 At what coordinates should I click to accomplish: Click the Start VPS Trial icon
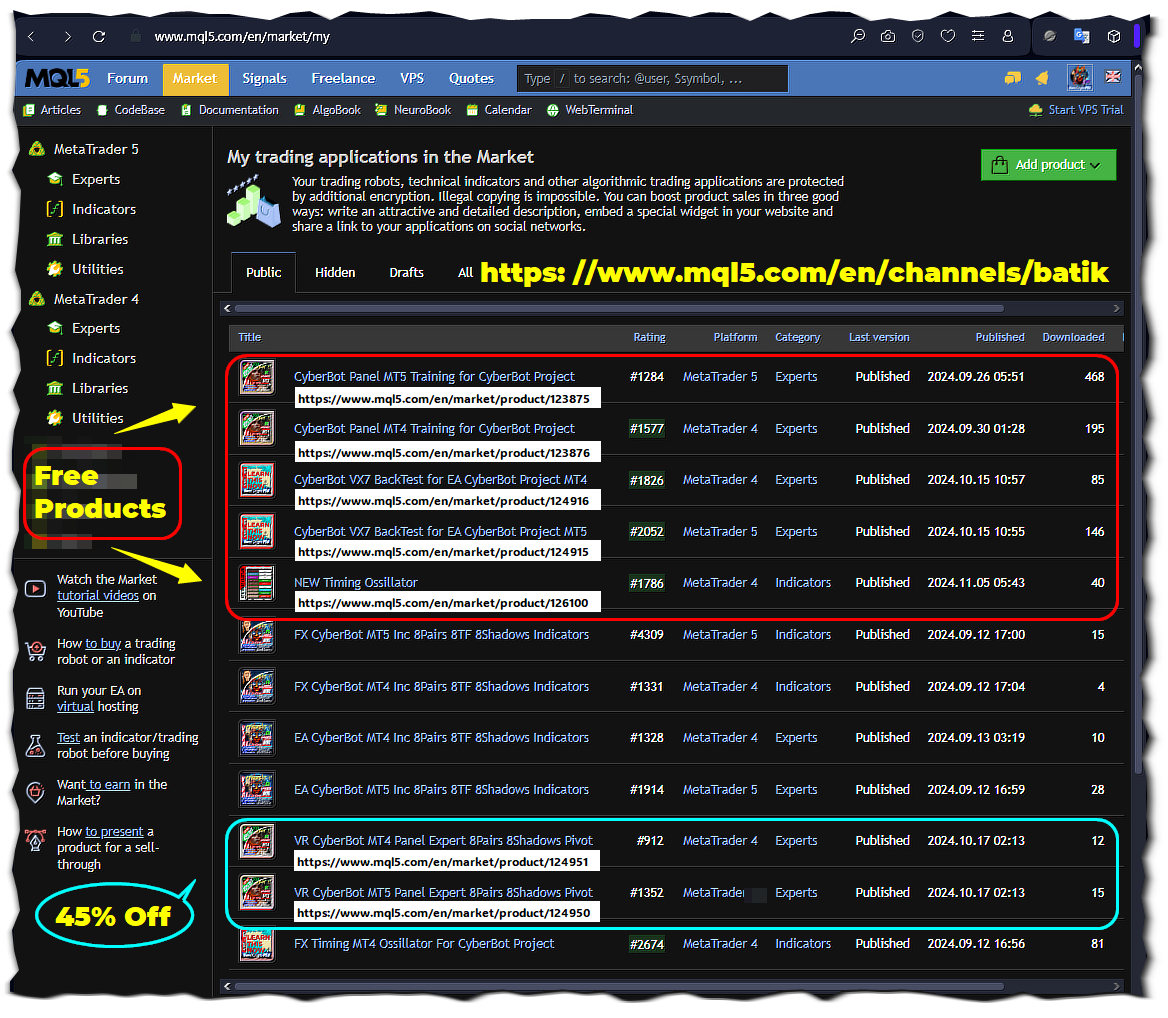1034,110
